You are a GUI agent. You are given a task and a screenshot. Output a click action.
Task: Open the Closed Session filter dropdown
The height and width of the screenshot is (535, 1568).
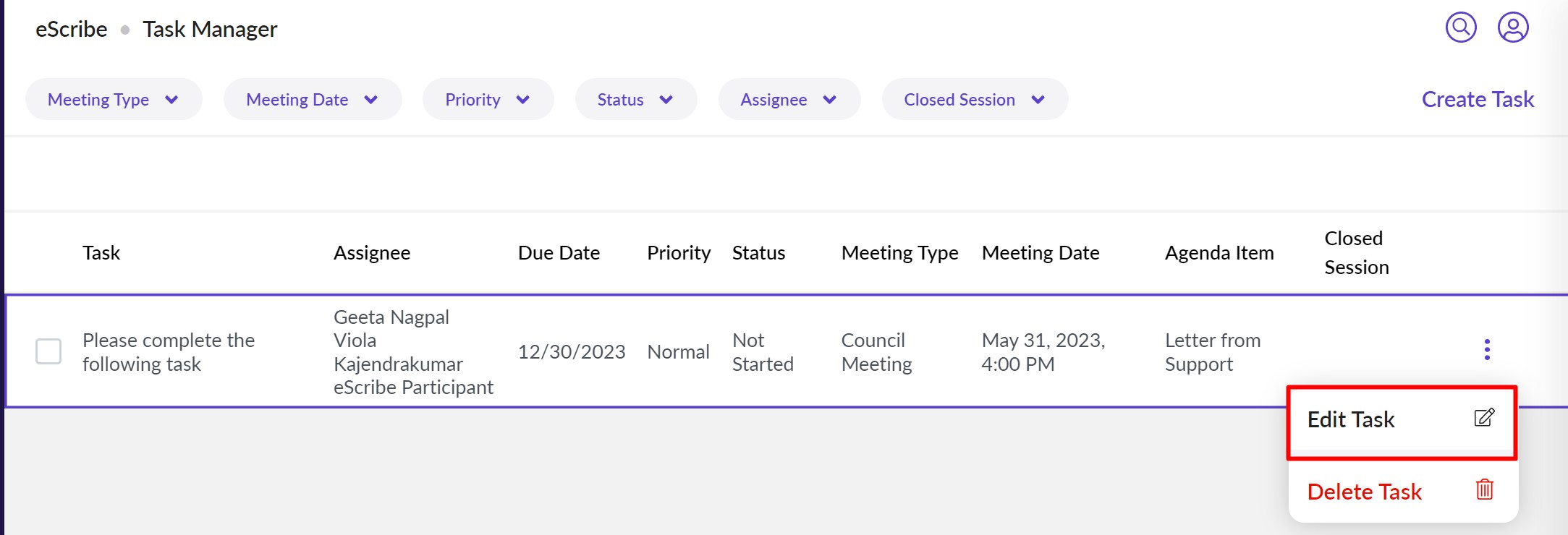974,100
